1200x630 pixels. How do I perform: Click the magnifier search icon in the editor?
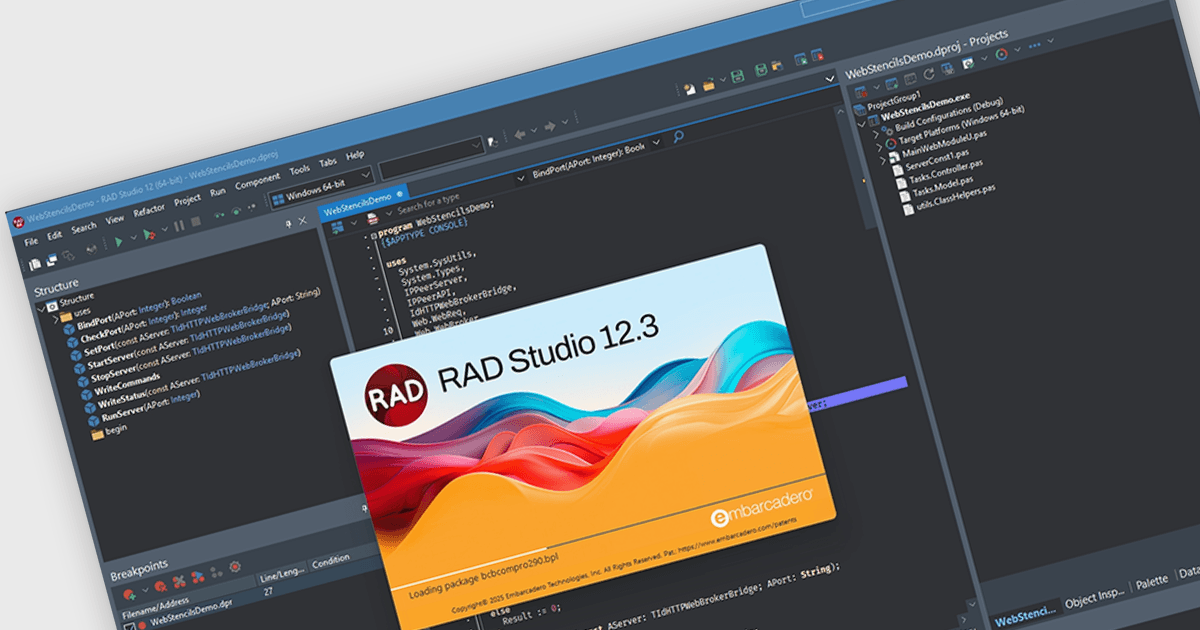click(678, 137)
